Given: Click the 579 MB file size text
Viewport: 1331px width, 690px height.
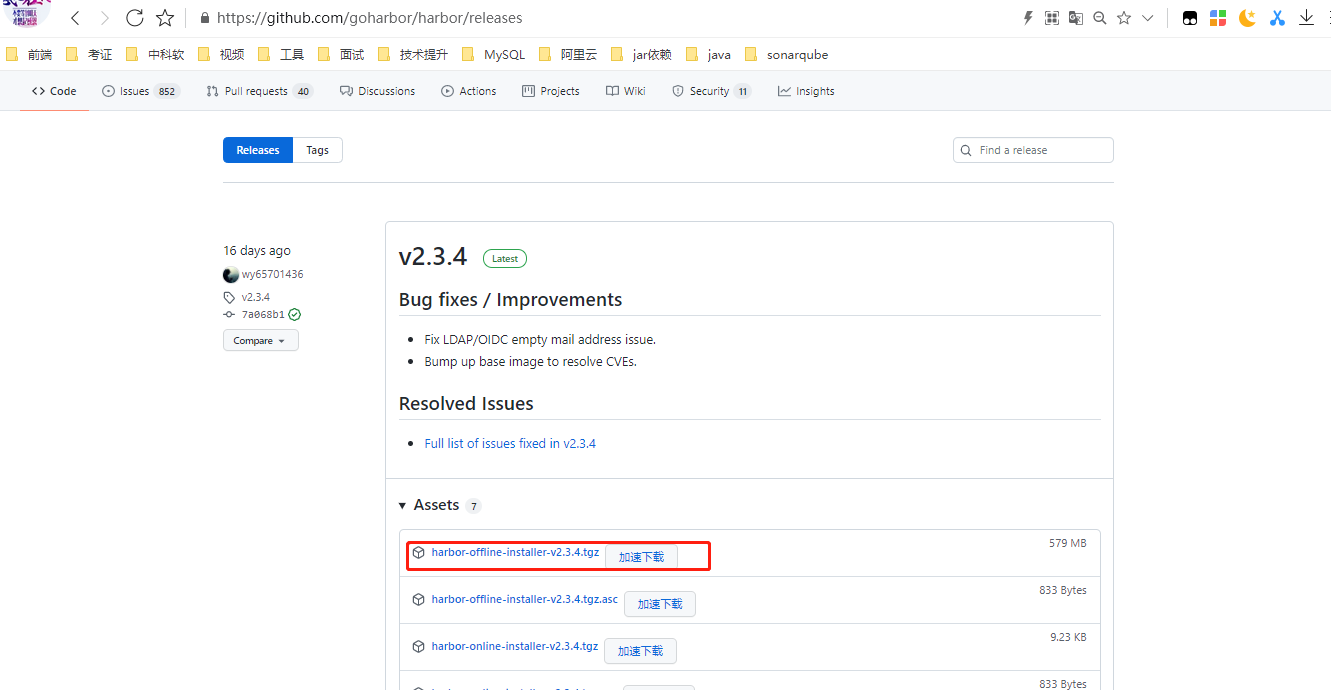Looking at the screenshot, I should 1067,543.
